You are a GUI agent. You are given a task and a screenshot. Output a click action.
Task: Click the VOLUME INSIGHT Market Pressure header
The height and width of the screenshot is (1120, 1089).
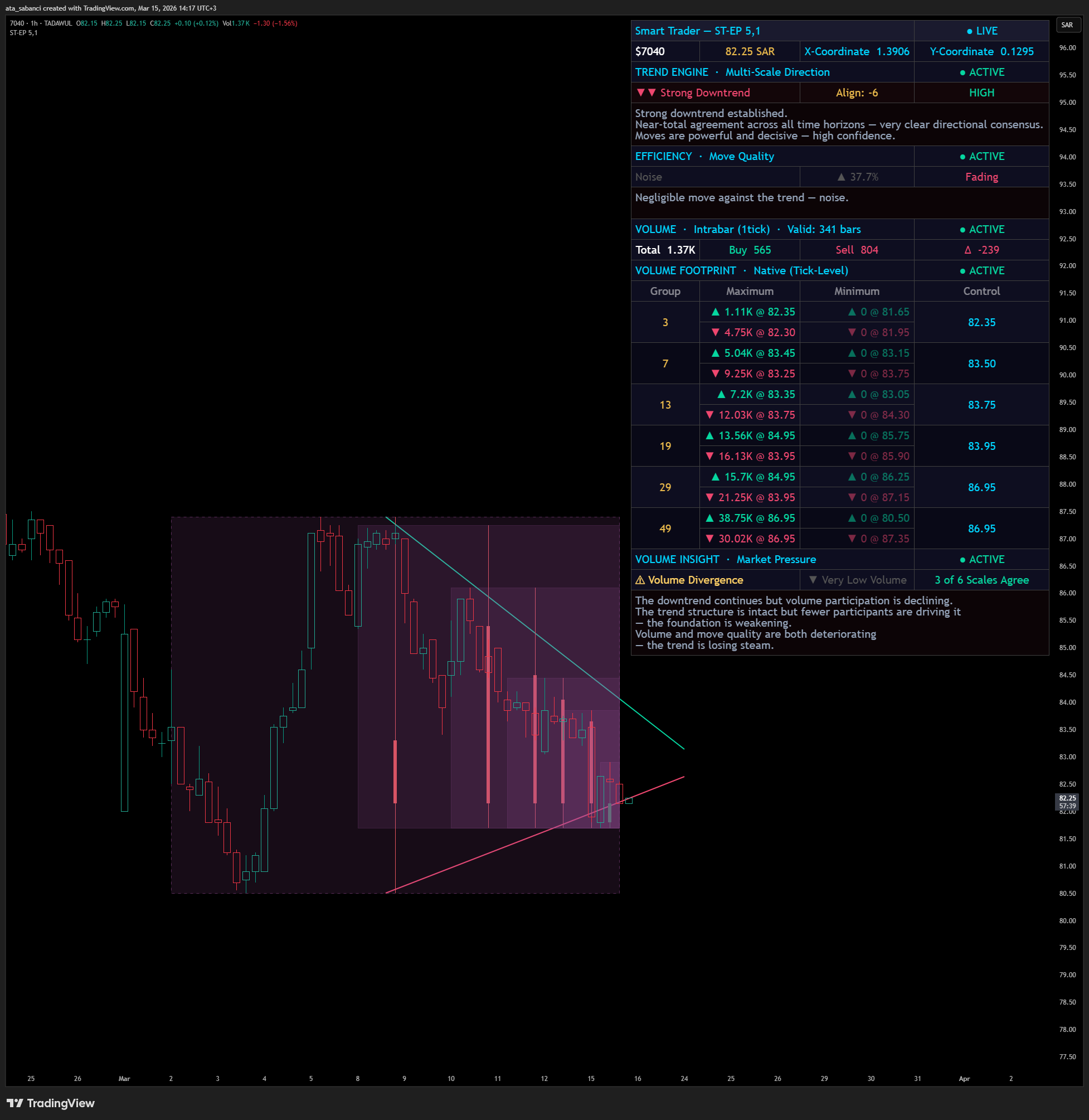click(x=772, y=559)
